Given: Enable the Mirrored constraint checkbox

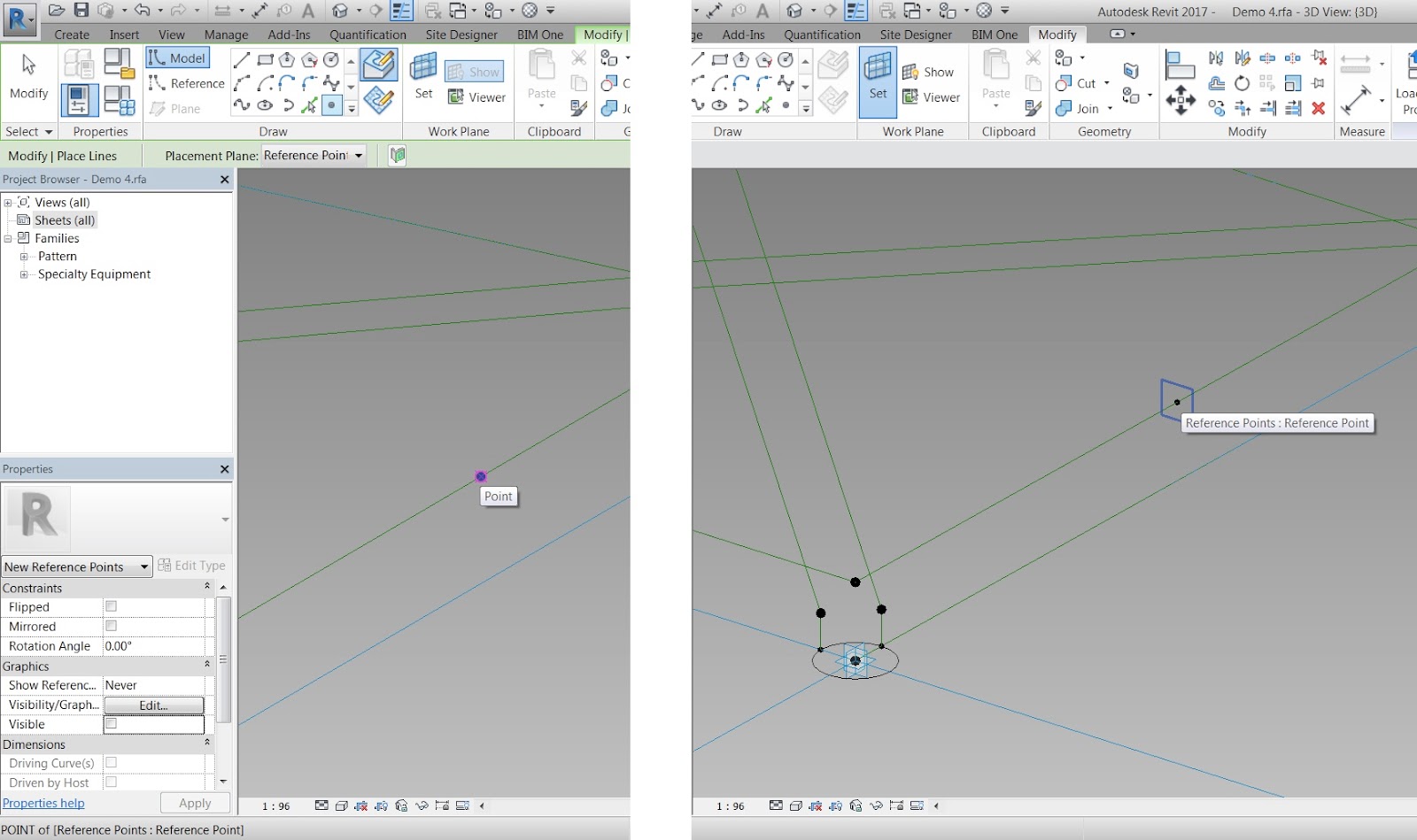Looking at the screenshot, I should [112, 626].
